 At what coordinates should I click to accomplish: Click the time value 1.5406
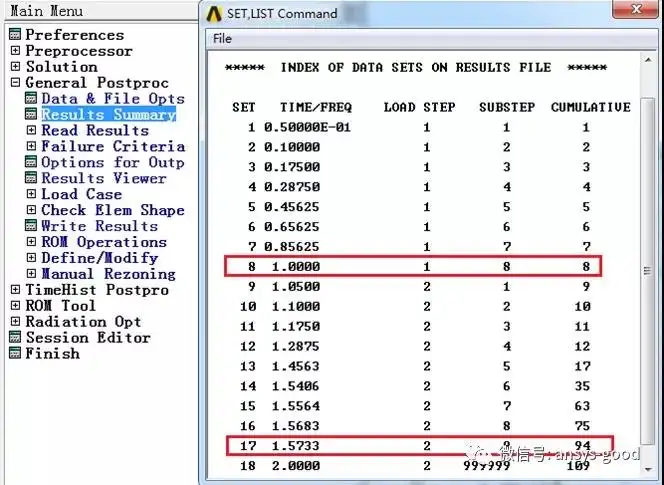click(296, 386)
